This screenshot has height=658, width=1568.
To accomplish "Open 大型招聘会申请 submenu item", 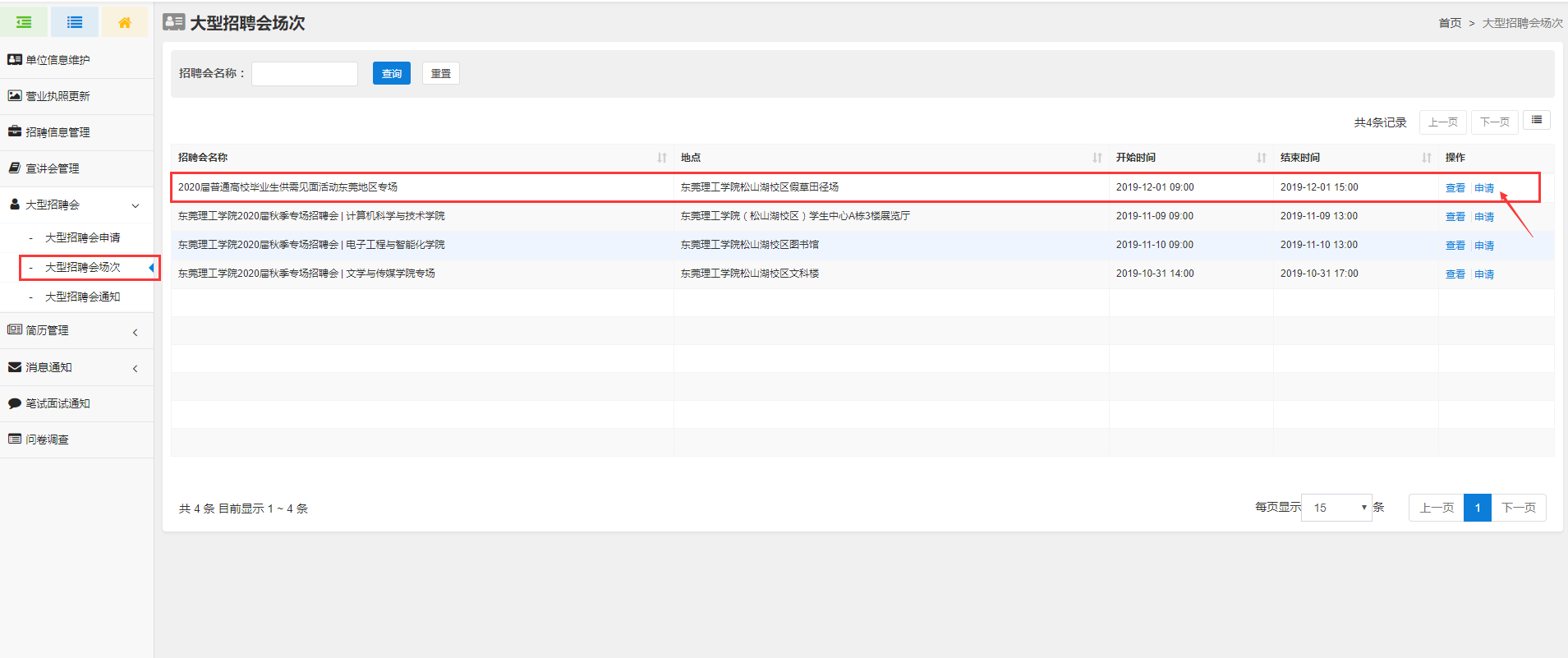I will click(82, 237).
